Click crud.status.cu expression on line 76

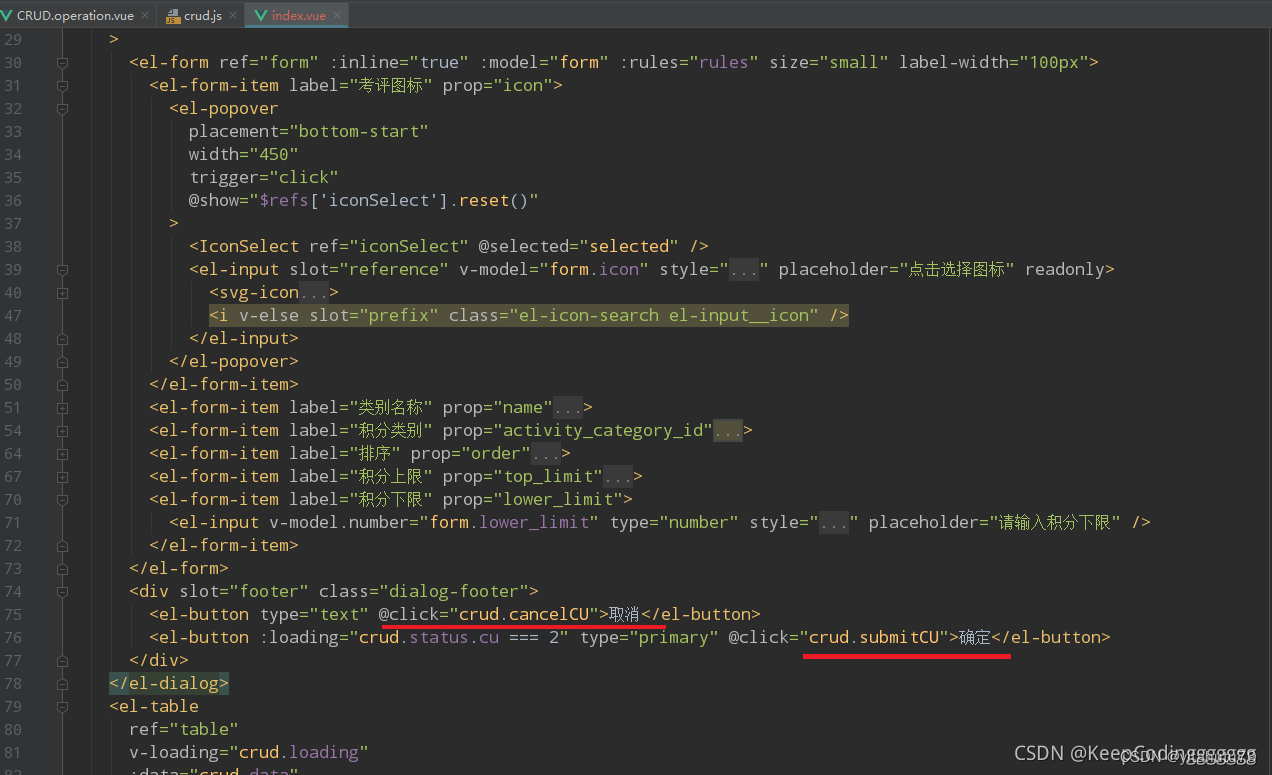429,637
